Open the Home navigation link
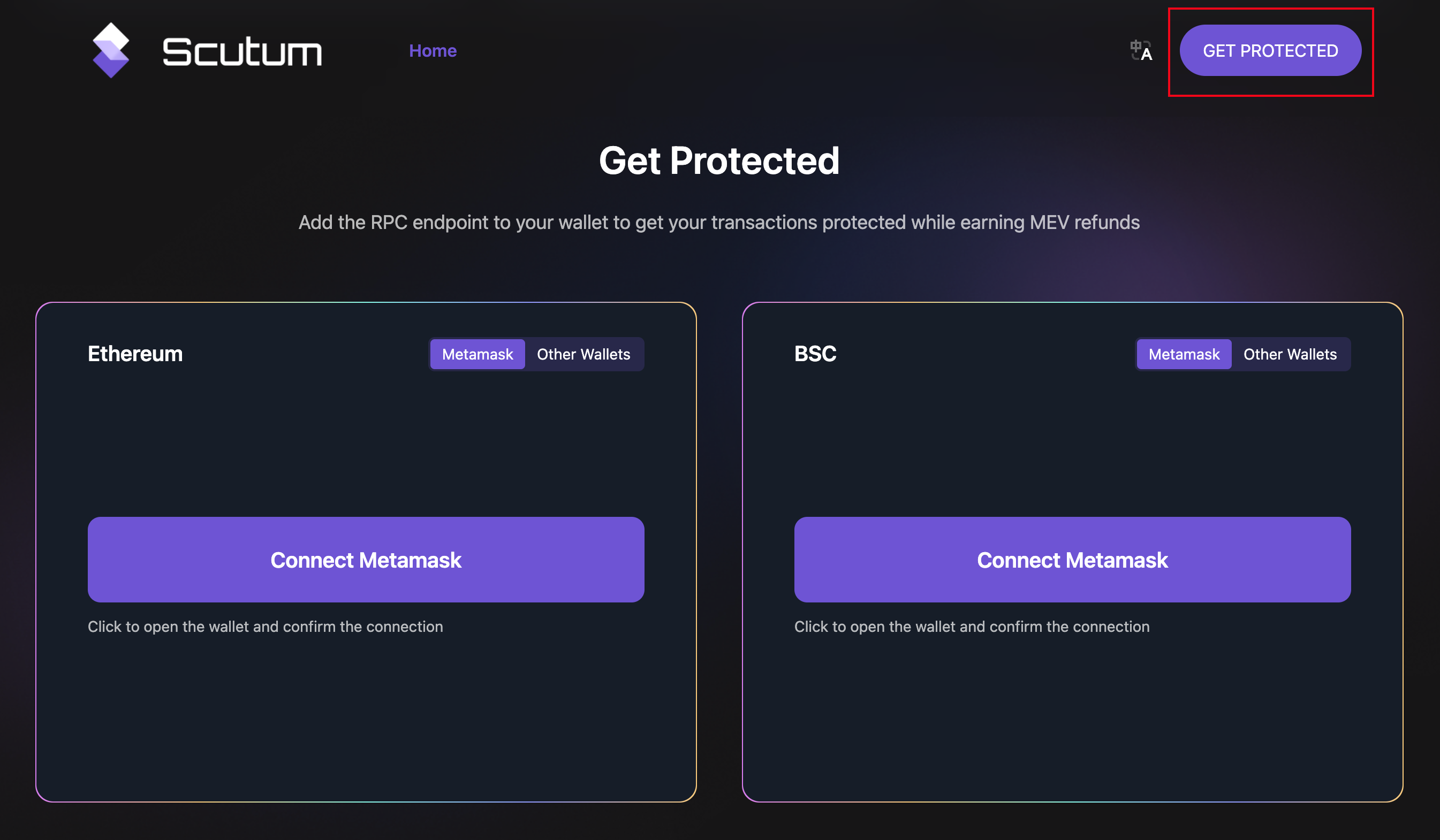This screenshot has width=1440, height=840. [433, 51]
